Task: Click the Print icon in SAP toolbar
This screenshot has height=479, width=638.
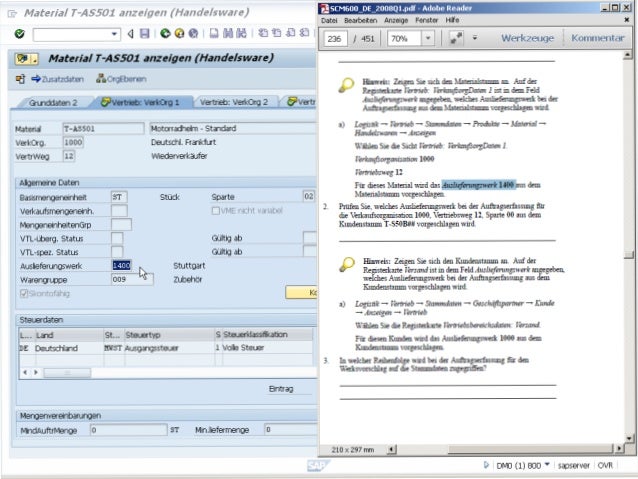Action: tap(214, 34)
